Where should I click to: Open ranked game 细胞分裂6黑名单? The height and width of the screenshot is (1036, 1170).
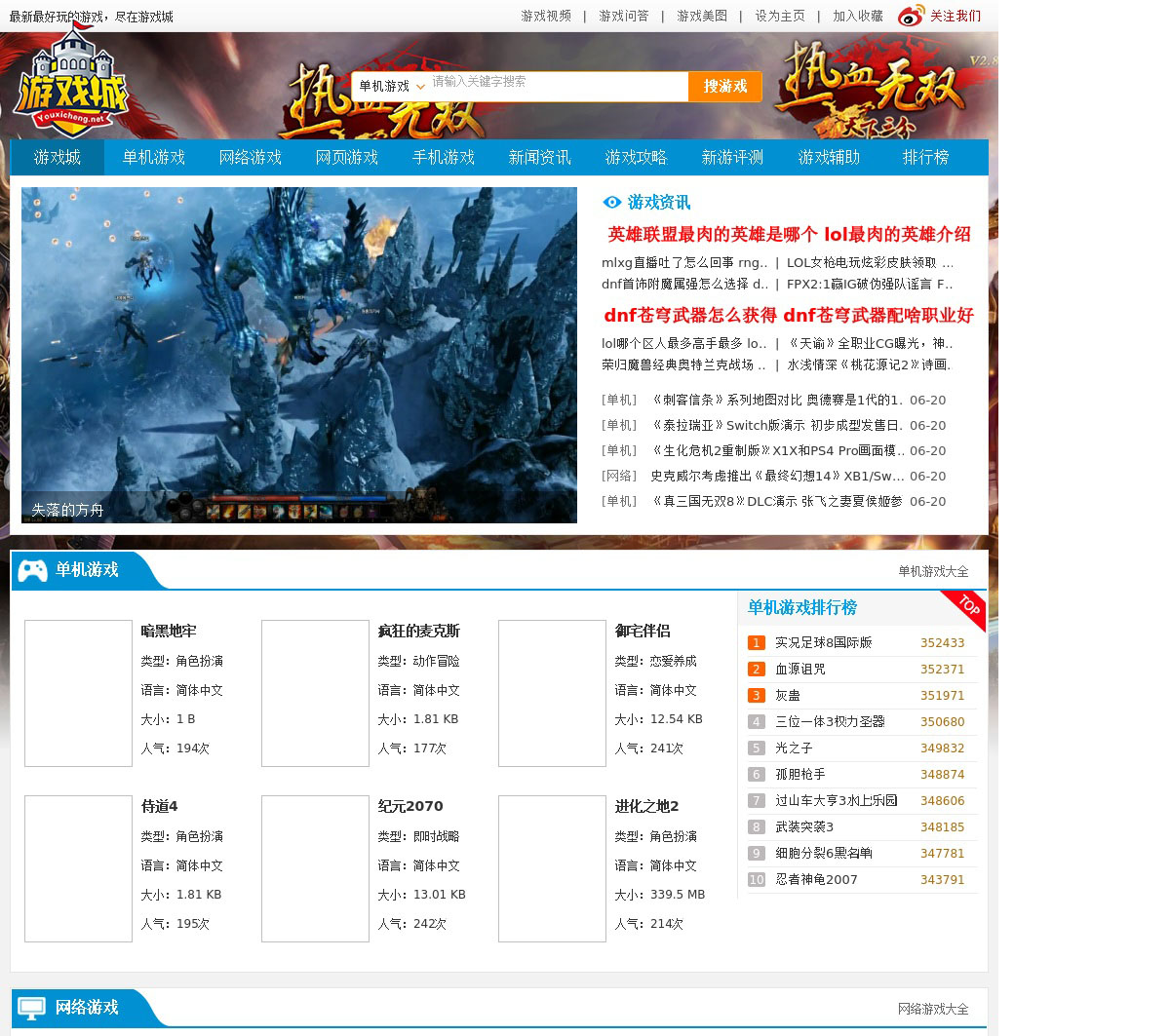click(x=824, y=853)
